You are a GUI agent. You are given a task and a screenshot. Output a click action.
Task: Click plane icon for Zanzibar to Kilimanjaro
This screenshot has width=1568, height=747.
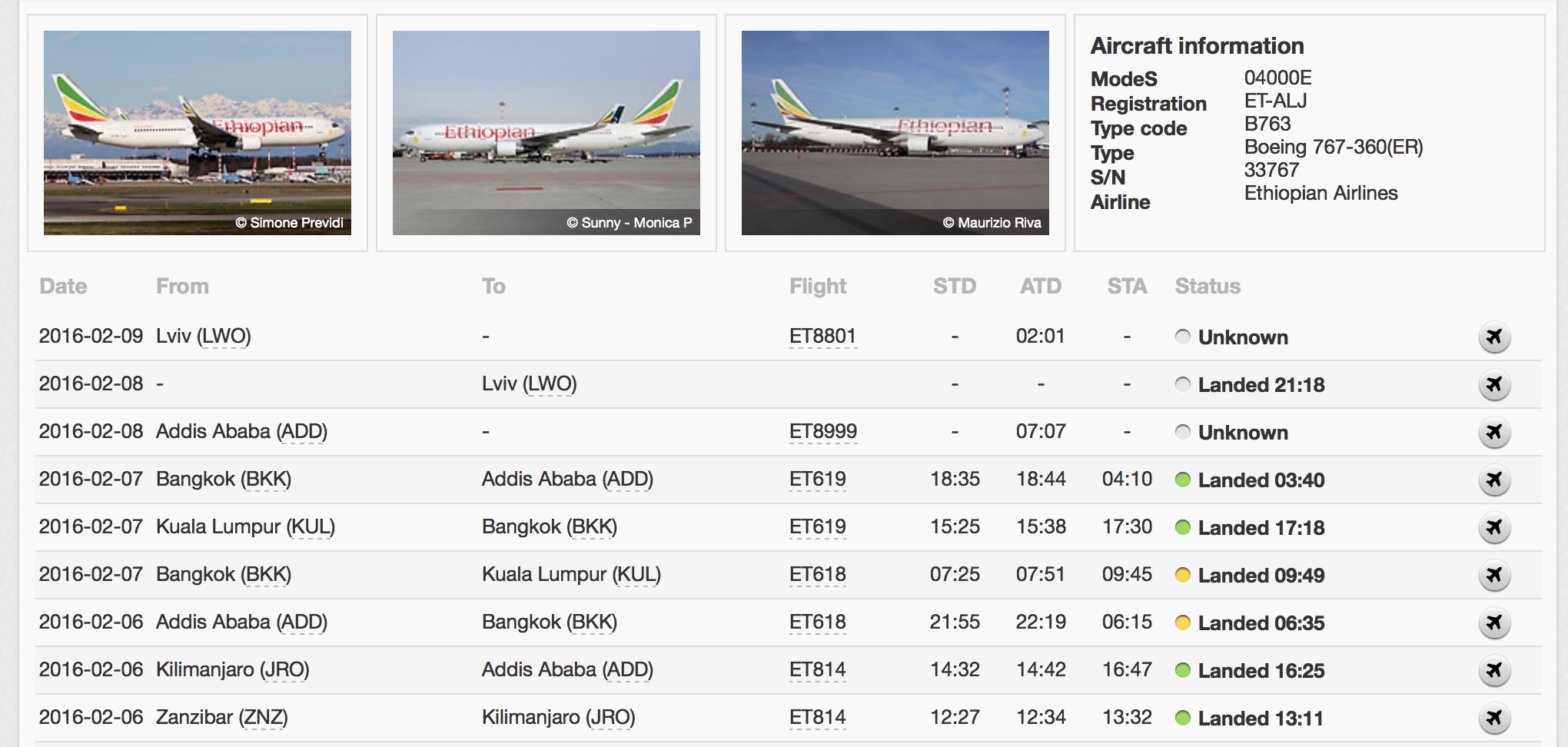pyautogui.click(x=1493, y=718)
